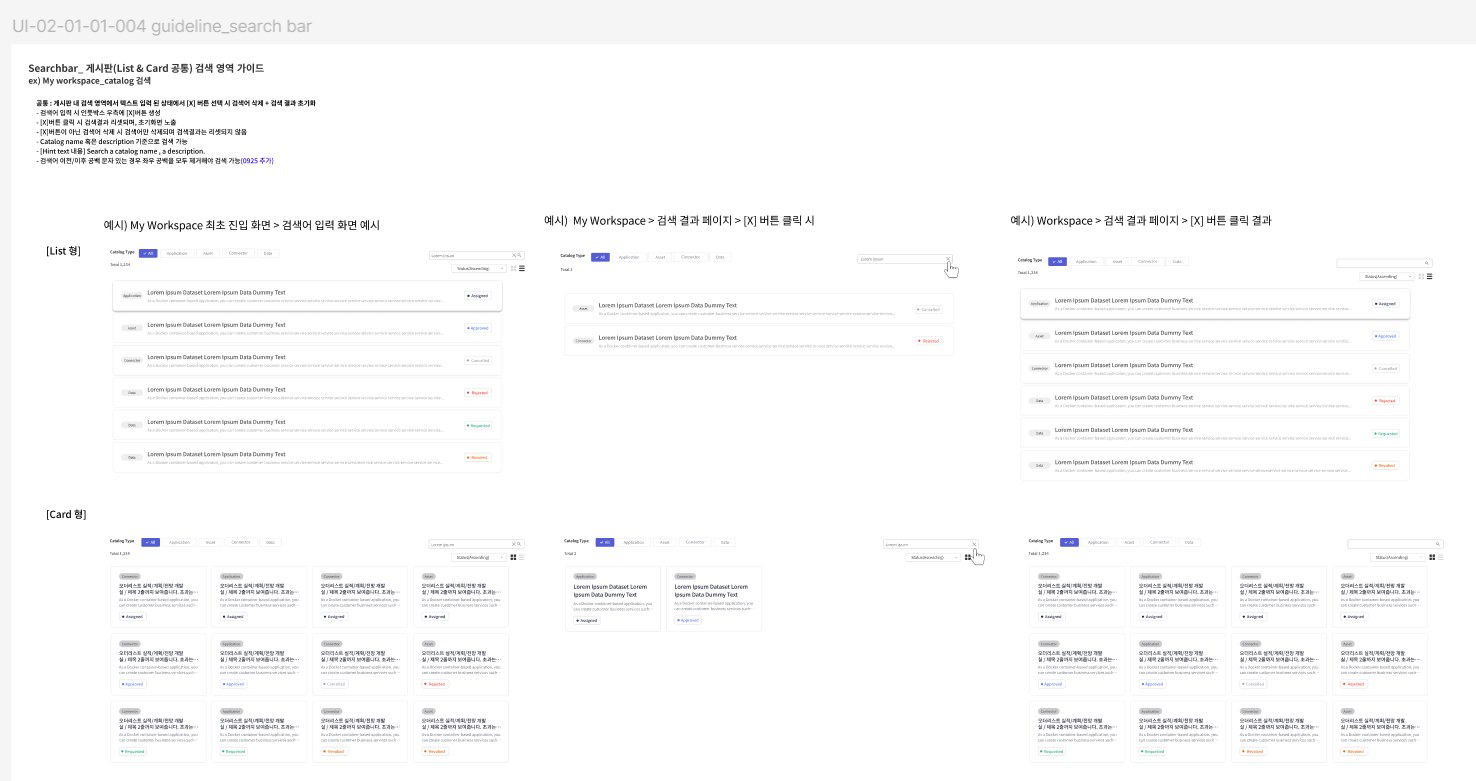Expand the Status sort dropdown in left Card-type mockup
The height and width of the screenshot is (781, 1476).
click(x=478, y=557)
